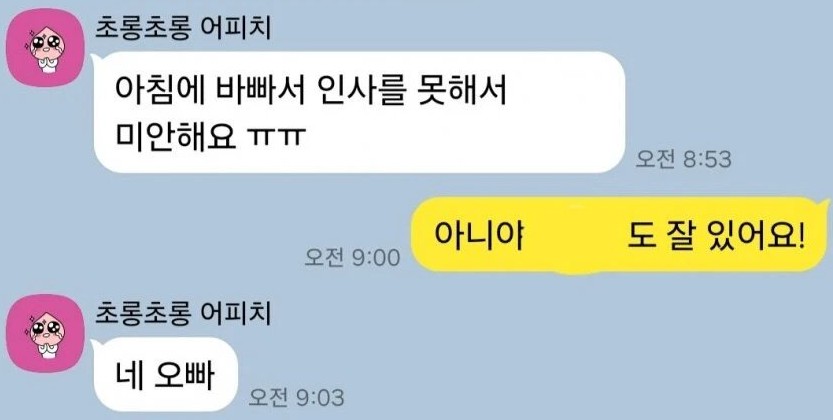Tap the tail of the "네 오빠" bubble
This screenshot has width=833, height=420.
[96, 345]
